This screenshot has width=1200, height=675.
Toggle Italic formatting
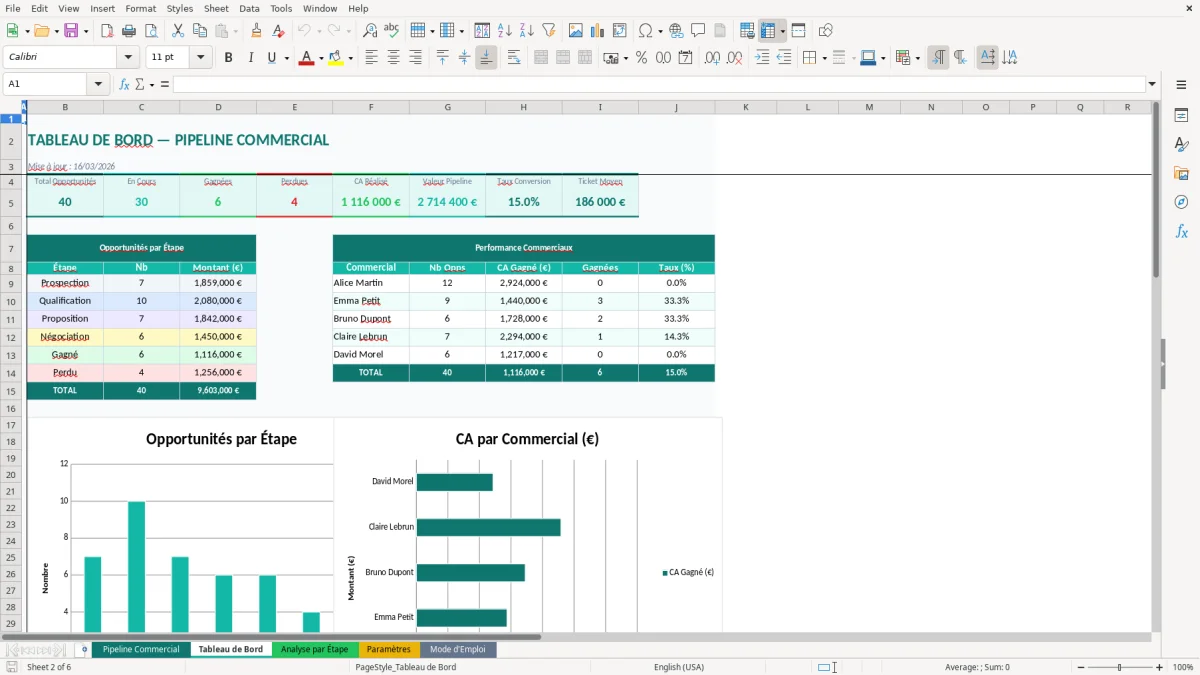(x=250, y=58)
